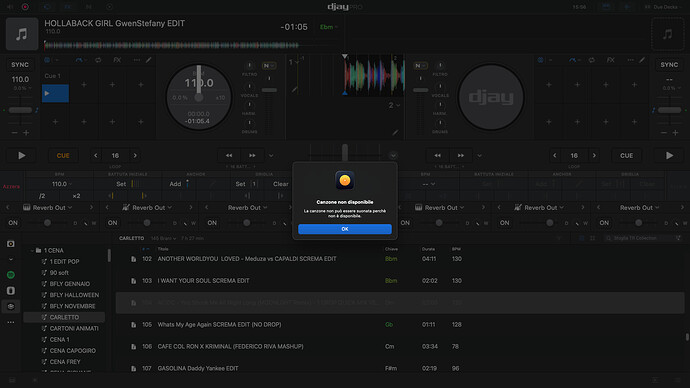The width and height of the screenshot is (690, 388).
Task: Open the left deck FX panel icon
Action: tap(117, 60)
